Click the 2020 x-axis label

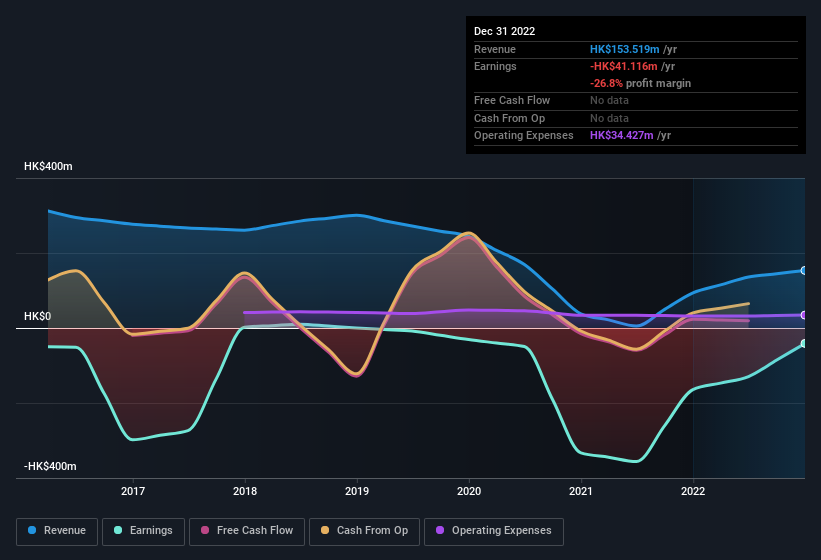point(469,491)
